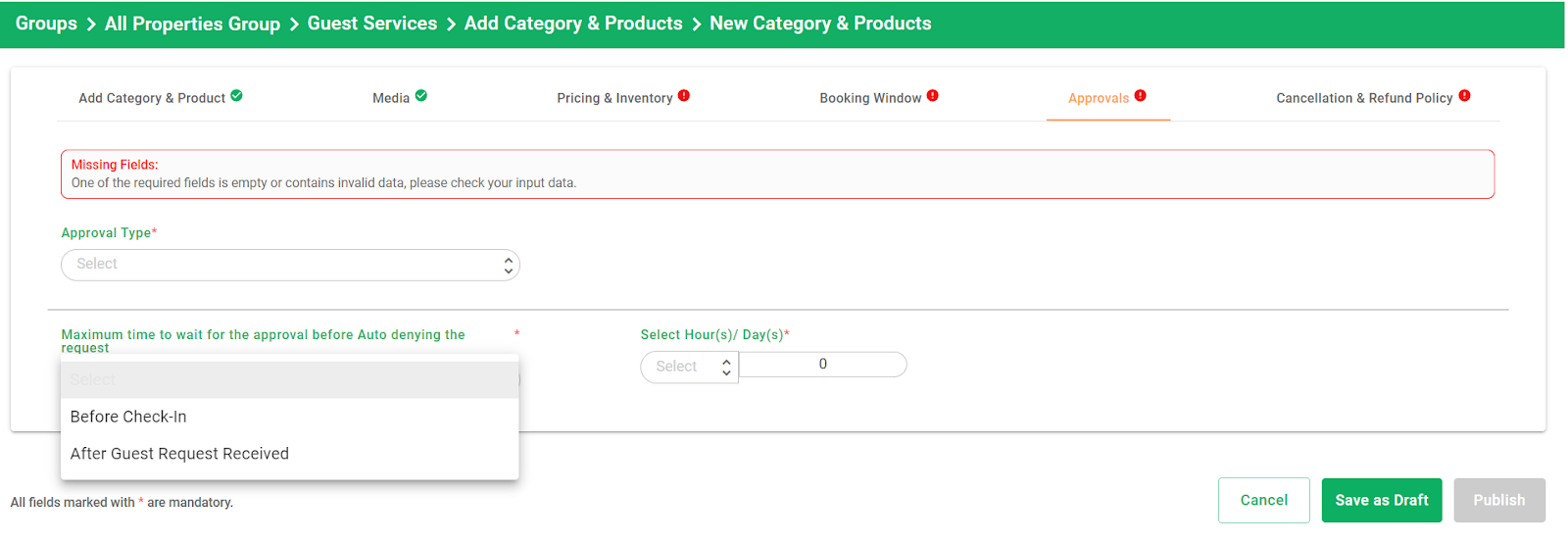
Task: Focus the hours/days number input field
Action: pyautogui.click(x=823, y=365)
